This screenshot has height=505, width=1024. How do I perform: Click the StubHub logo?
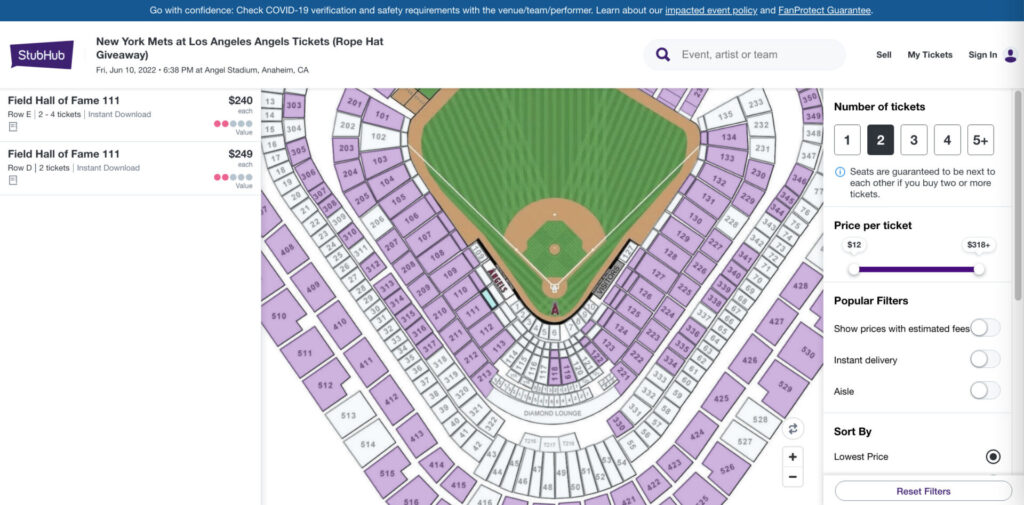tap(42, 55)
